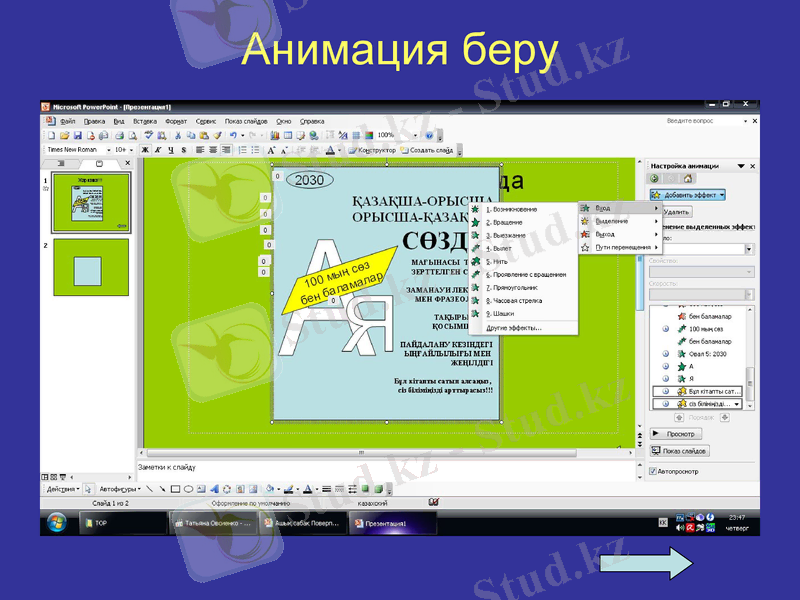Open the Показ слайдов menu

pyautogui.click(x=246, y=120)
